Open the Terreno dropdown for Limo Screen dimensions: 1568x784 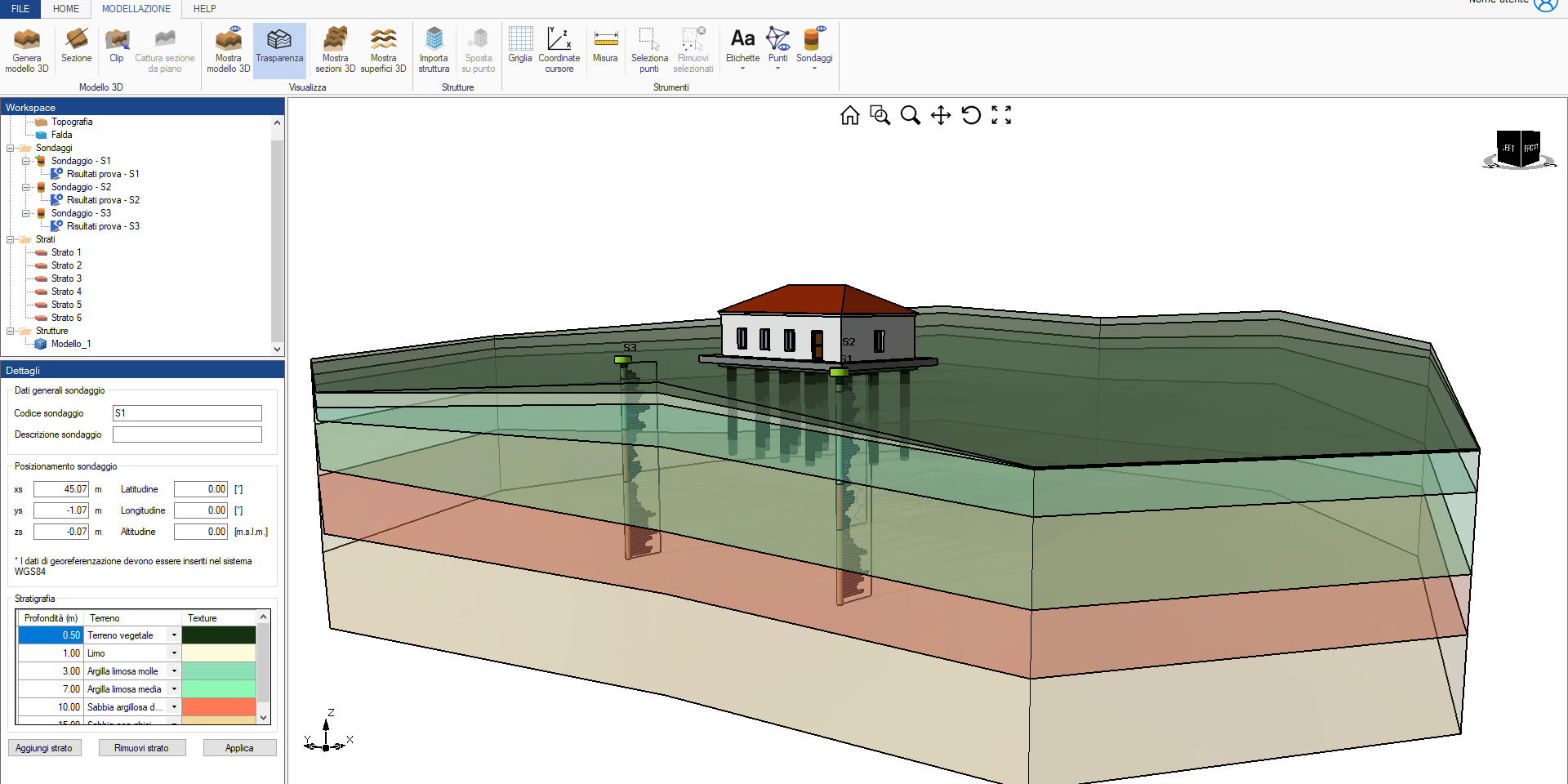[173, 653]
